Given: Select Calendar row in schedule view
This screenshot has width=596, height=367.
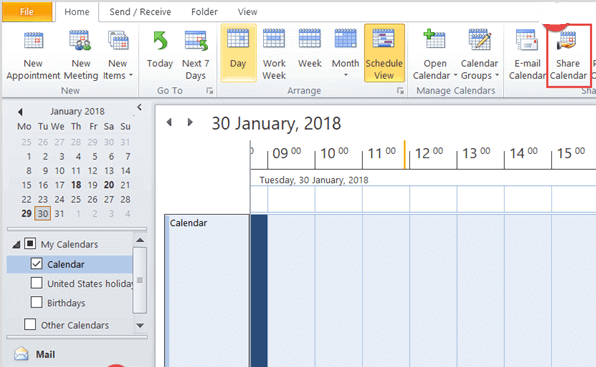Looking at the screenshot, I should click(207, 290).
